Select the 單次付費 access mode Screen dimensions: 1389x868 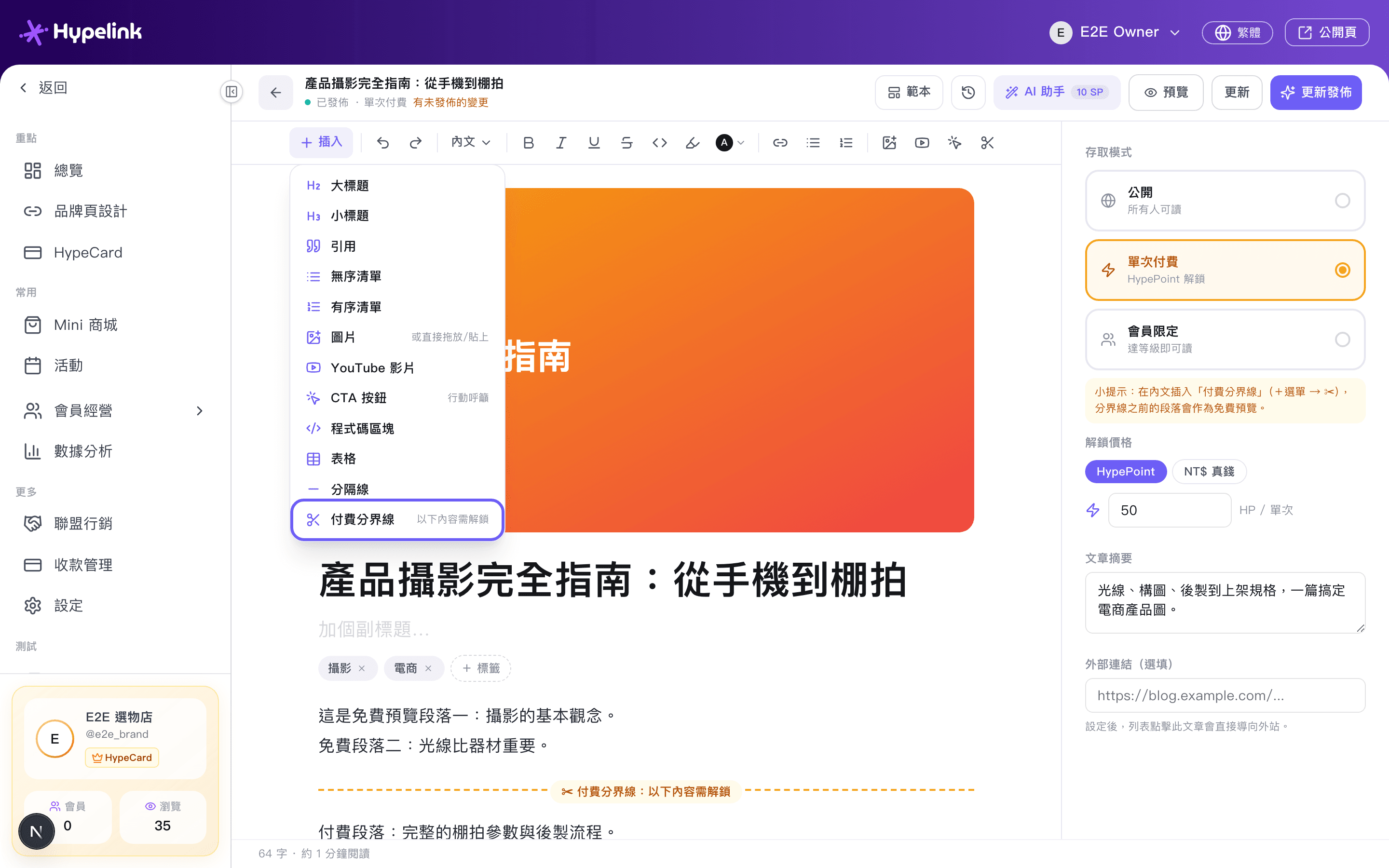(1225, 270)
